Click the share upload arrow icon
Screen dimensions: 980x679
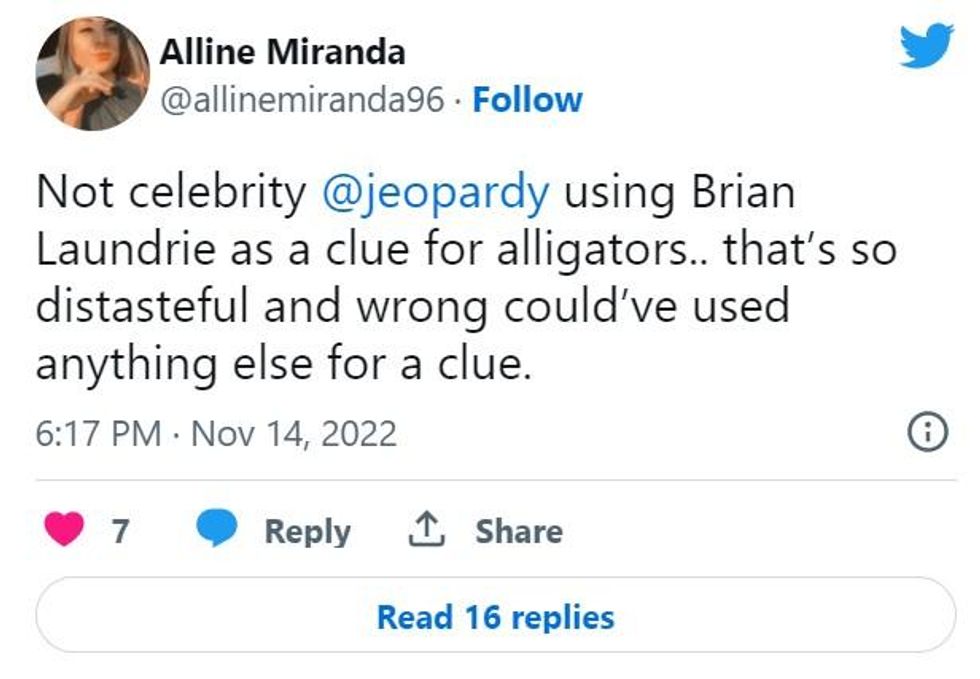(425, 530)
